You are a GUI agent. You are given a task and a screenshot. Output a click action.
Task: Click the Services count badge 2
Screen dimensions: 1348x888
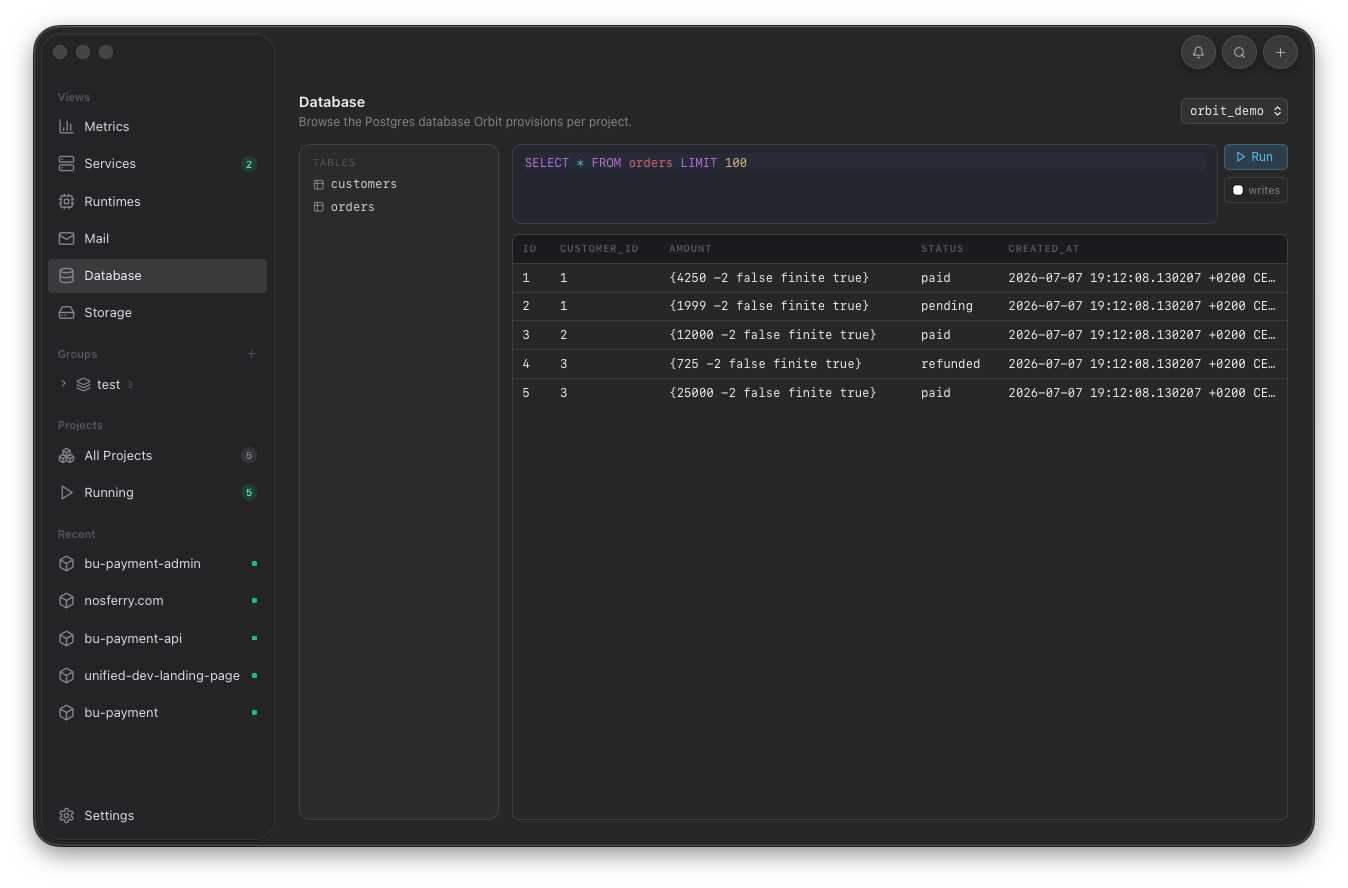(x=249, y=164)
